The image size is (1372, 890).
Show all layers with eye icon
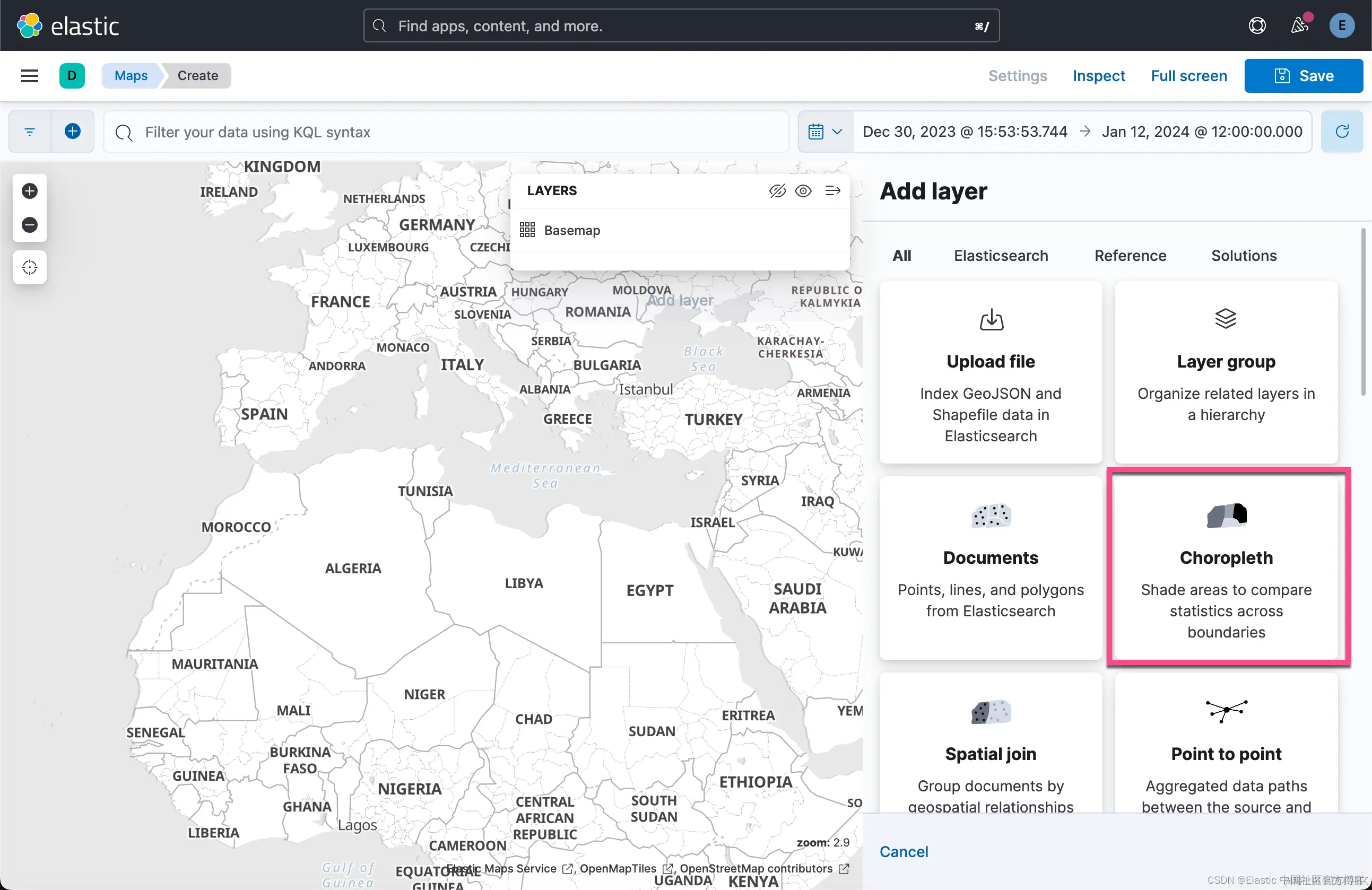click(803, 191)
